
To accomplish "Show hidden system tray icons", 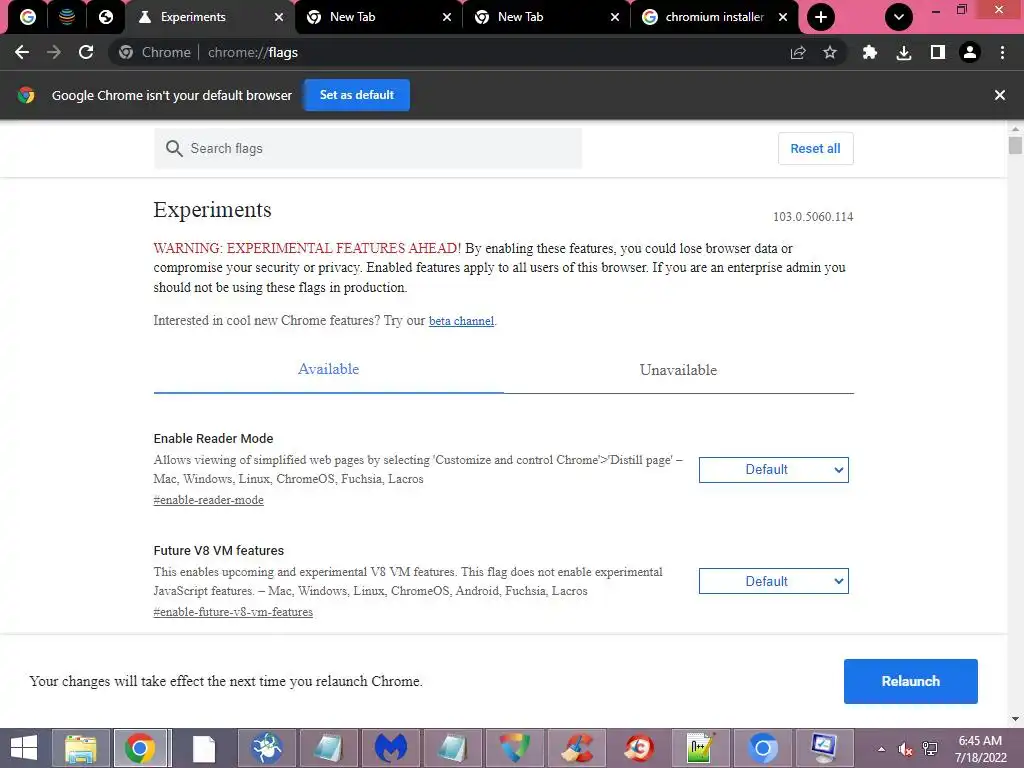I will 881,749.
